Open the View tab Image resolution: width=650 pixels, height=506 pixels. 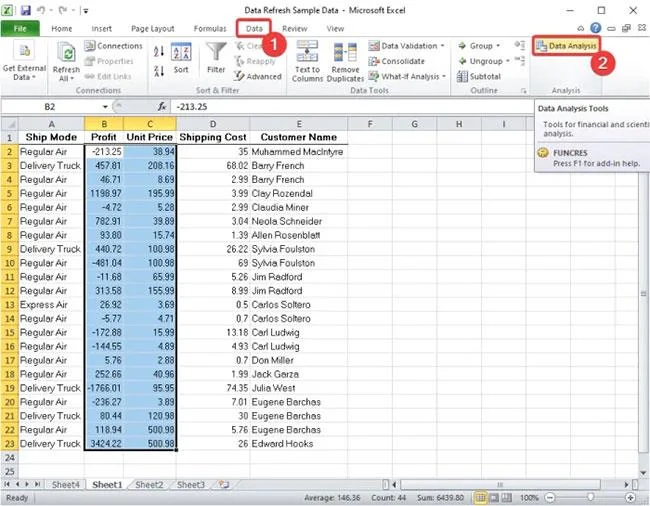335,29
